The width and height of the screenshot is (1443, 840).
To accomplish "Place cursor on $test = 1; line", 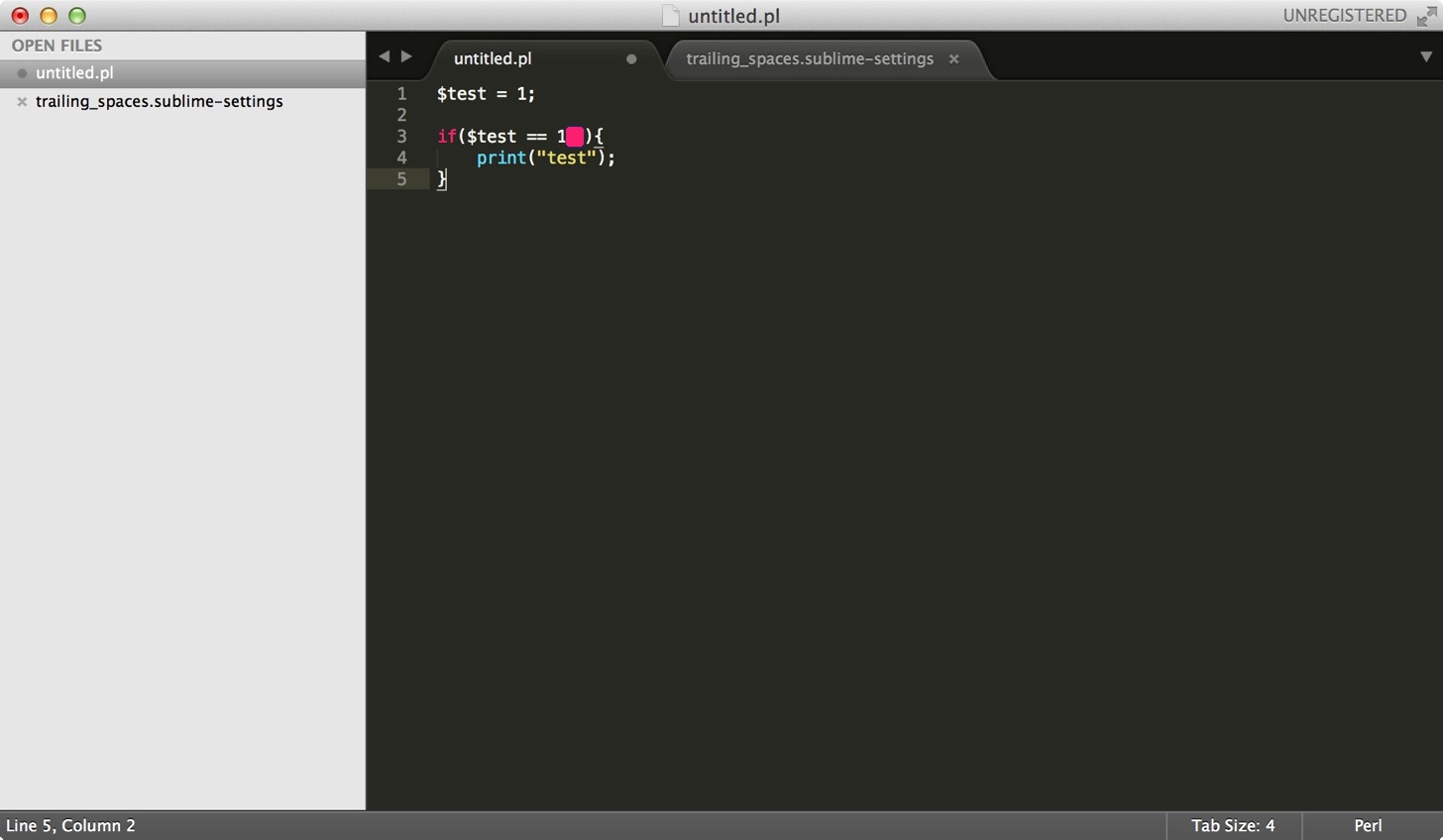I will click(x=486, y=93).
